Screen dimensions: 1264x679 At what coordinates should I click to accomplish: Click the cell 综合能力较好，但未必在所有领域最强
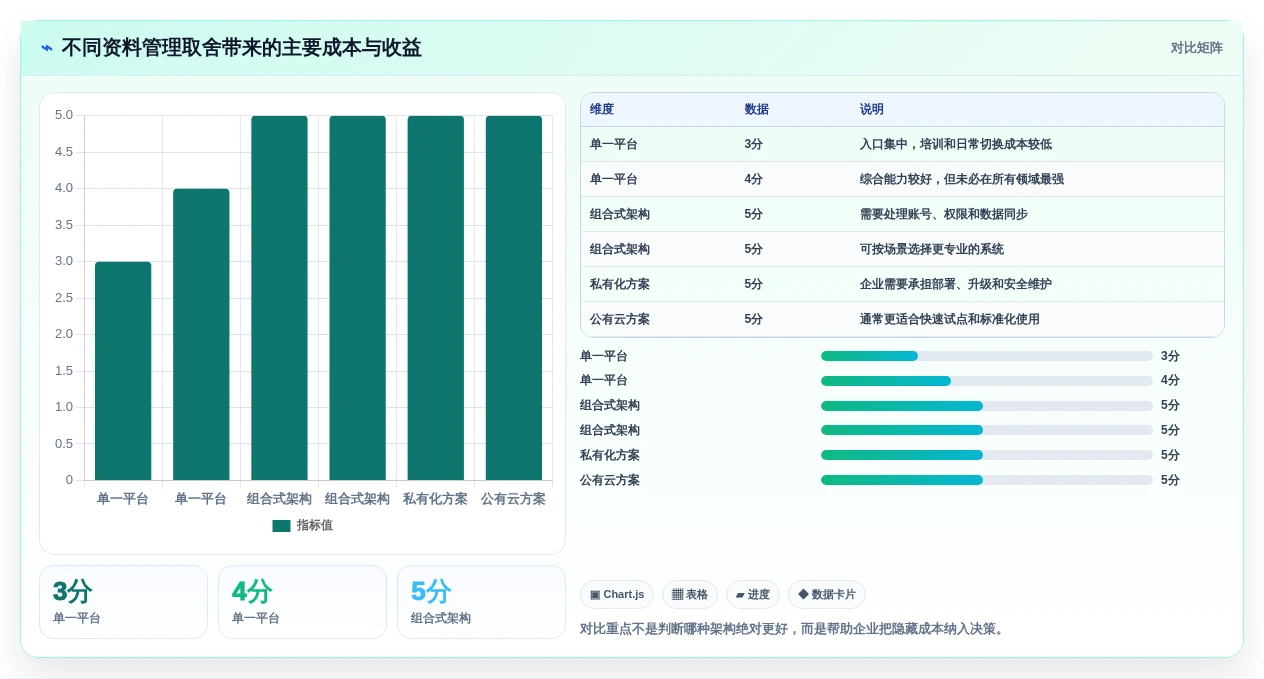pos(962,179)
